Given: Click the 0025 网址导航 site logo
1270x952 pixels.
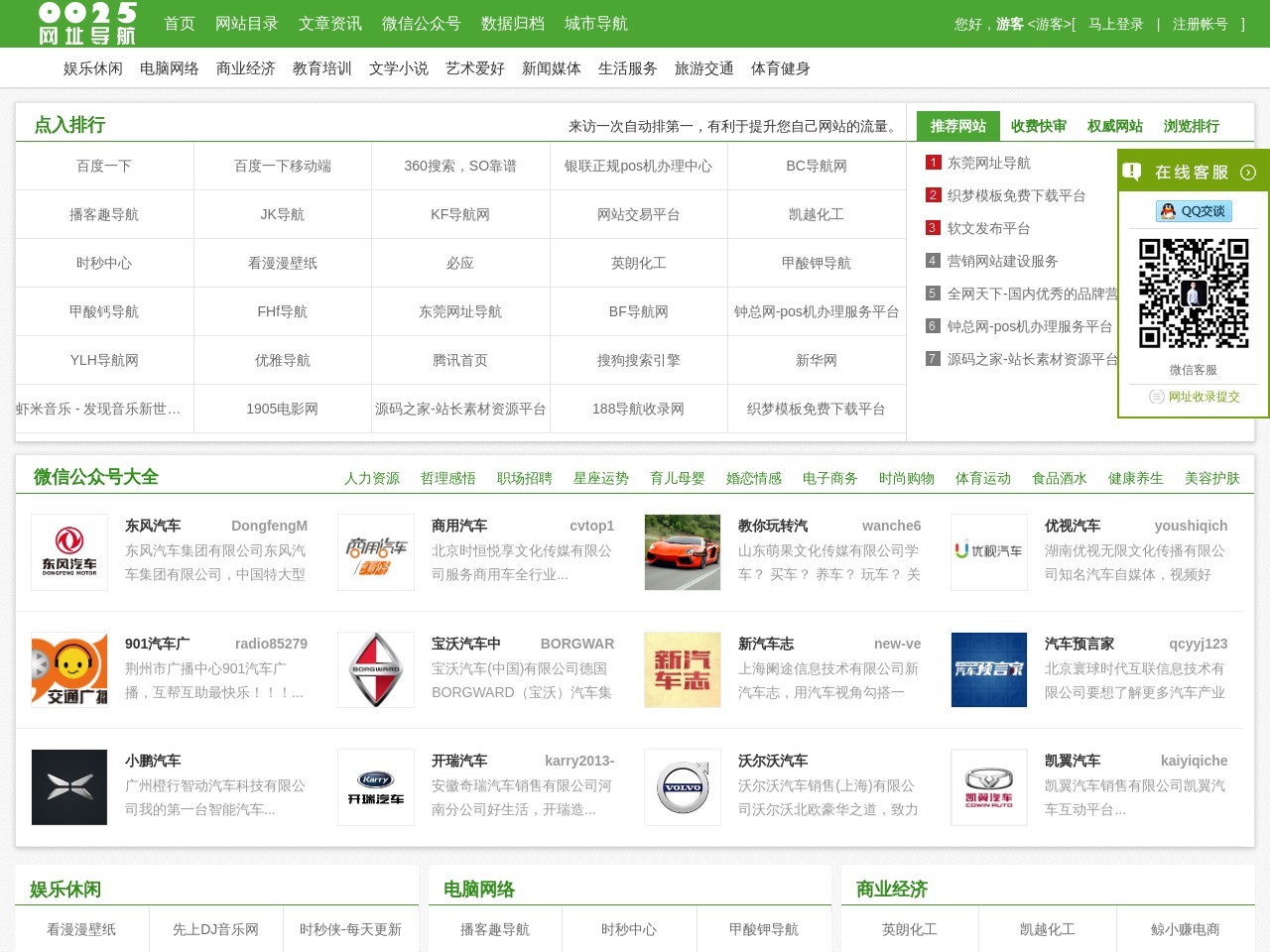Looking at the screenshot, I should pos(87,24).
